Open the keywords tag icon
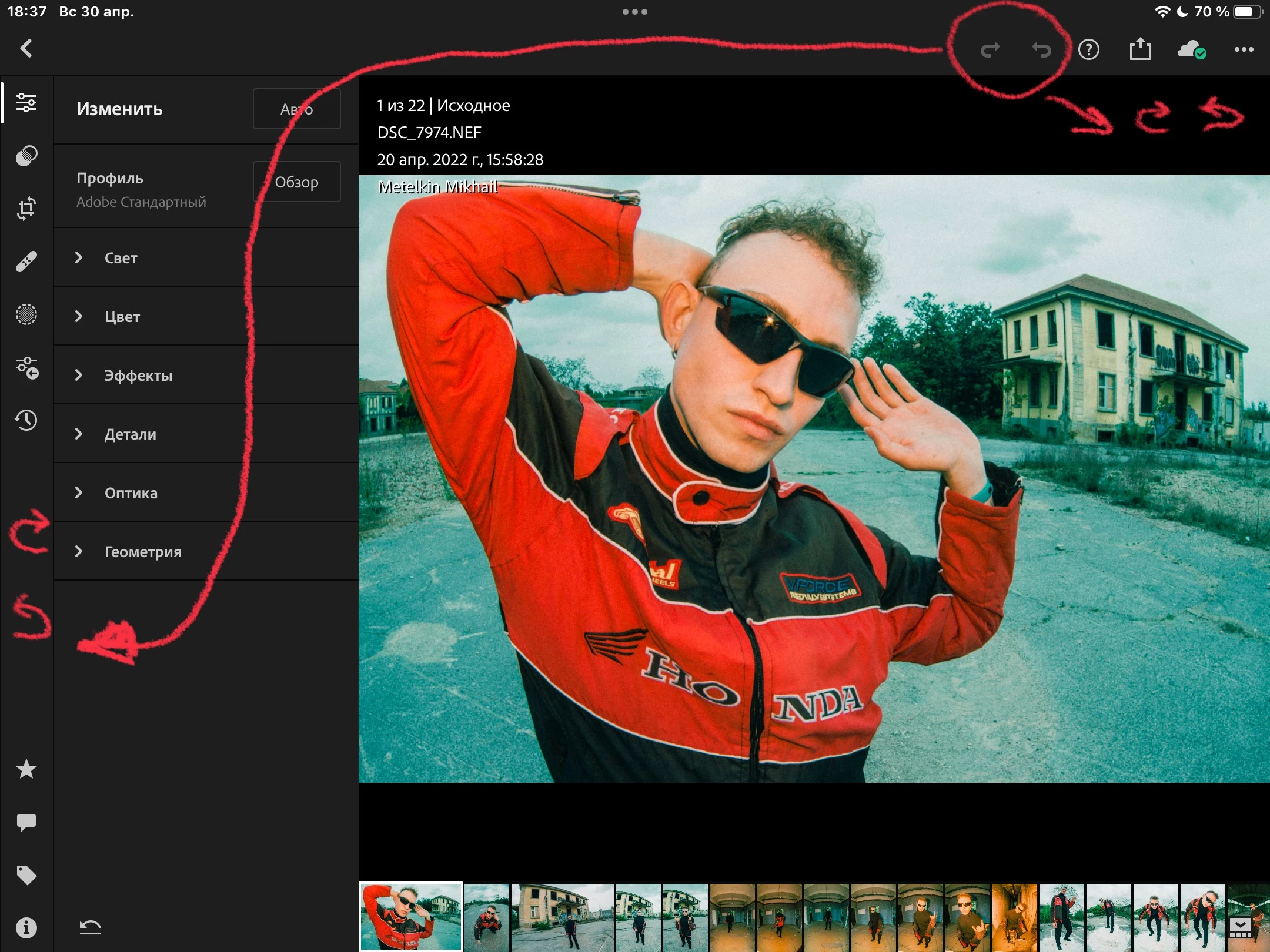This screenshot has width=1270, height=952. [26, 875]
